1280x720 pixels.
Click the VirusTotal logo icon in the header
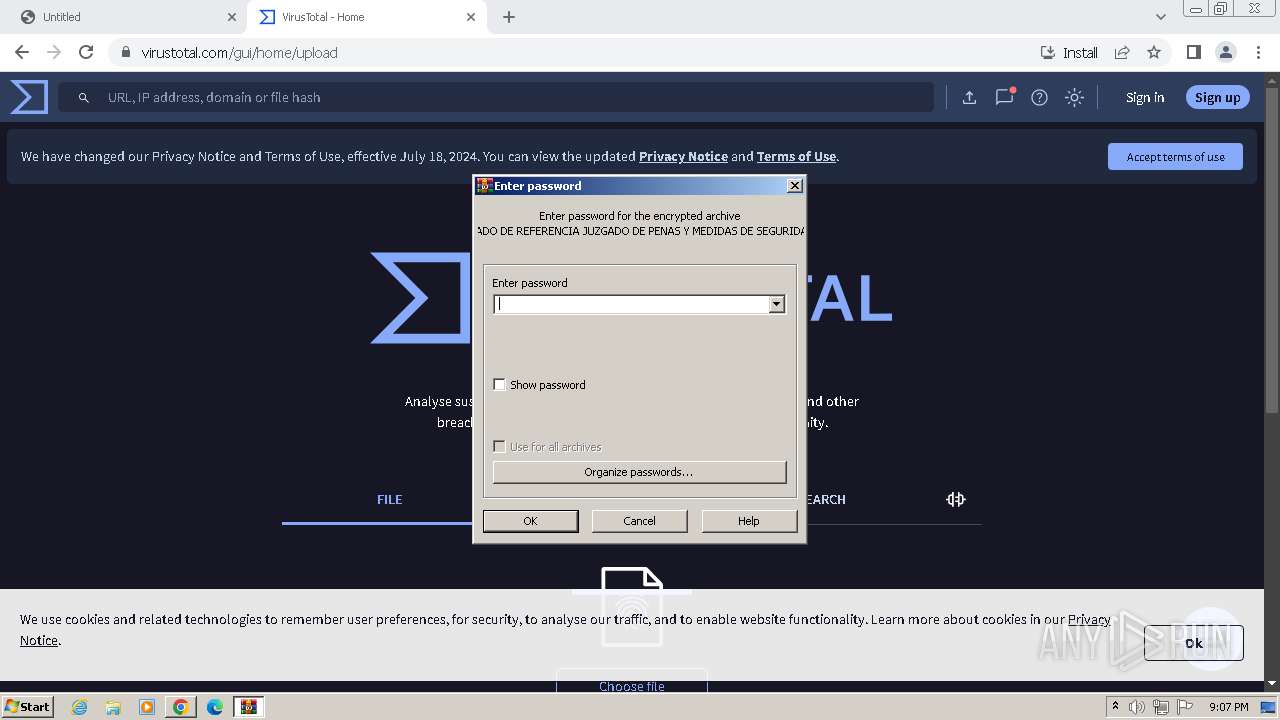pyautogui.click(x=29, y=97)
